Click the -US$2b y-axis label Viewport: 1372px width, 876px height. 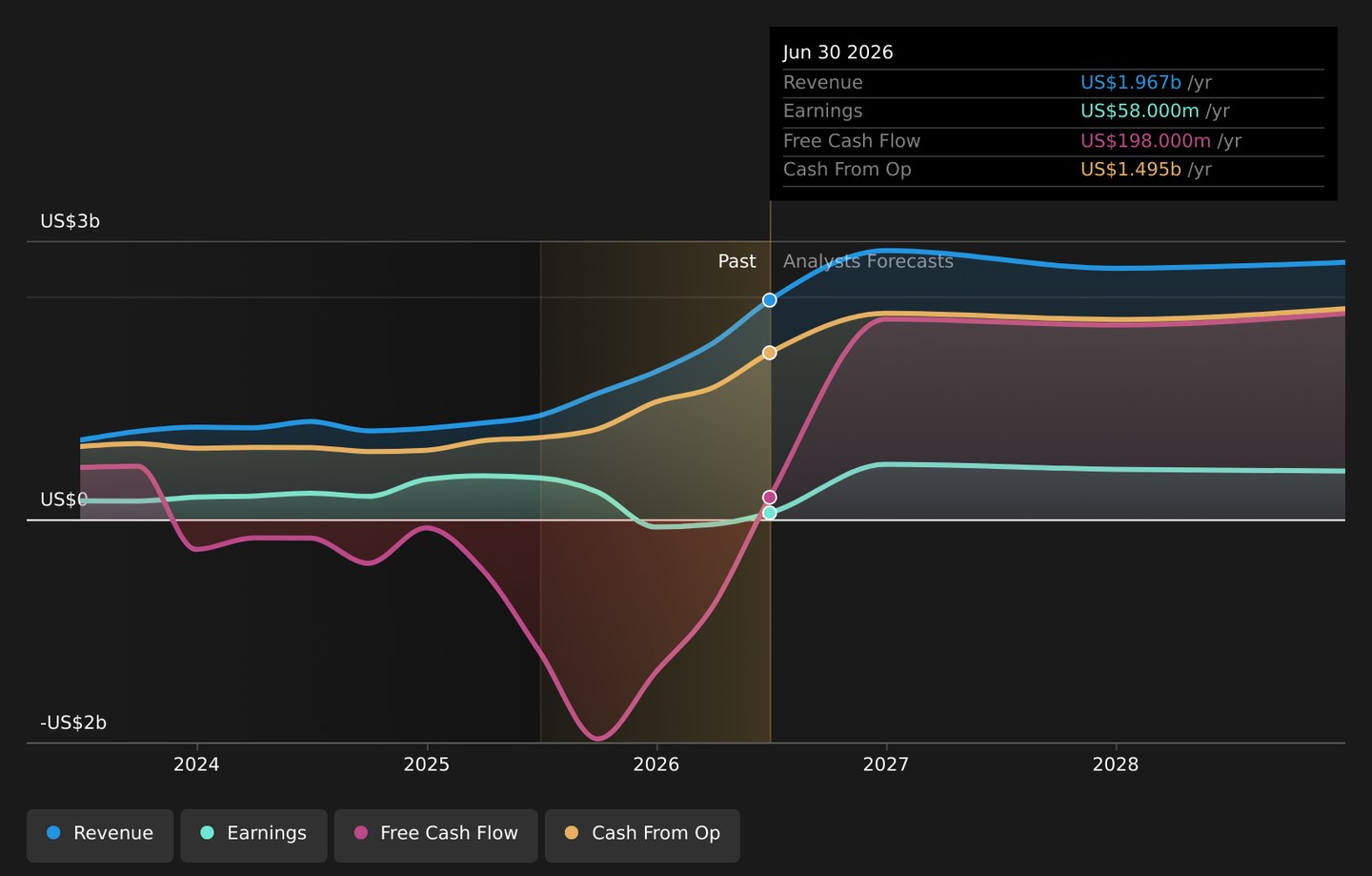[73, 723]
